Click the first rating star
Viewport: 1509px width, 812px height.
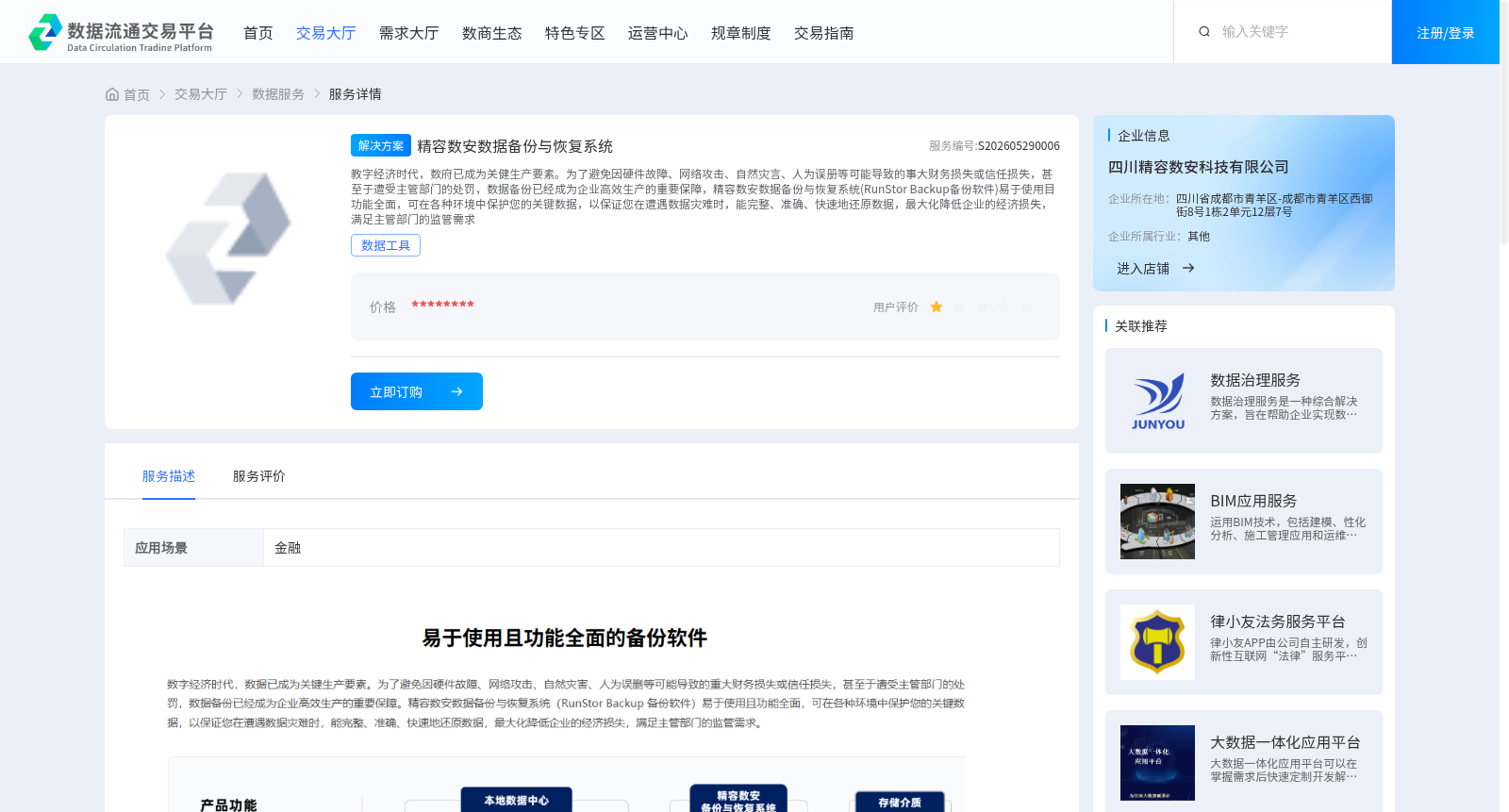click(937, 307)
